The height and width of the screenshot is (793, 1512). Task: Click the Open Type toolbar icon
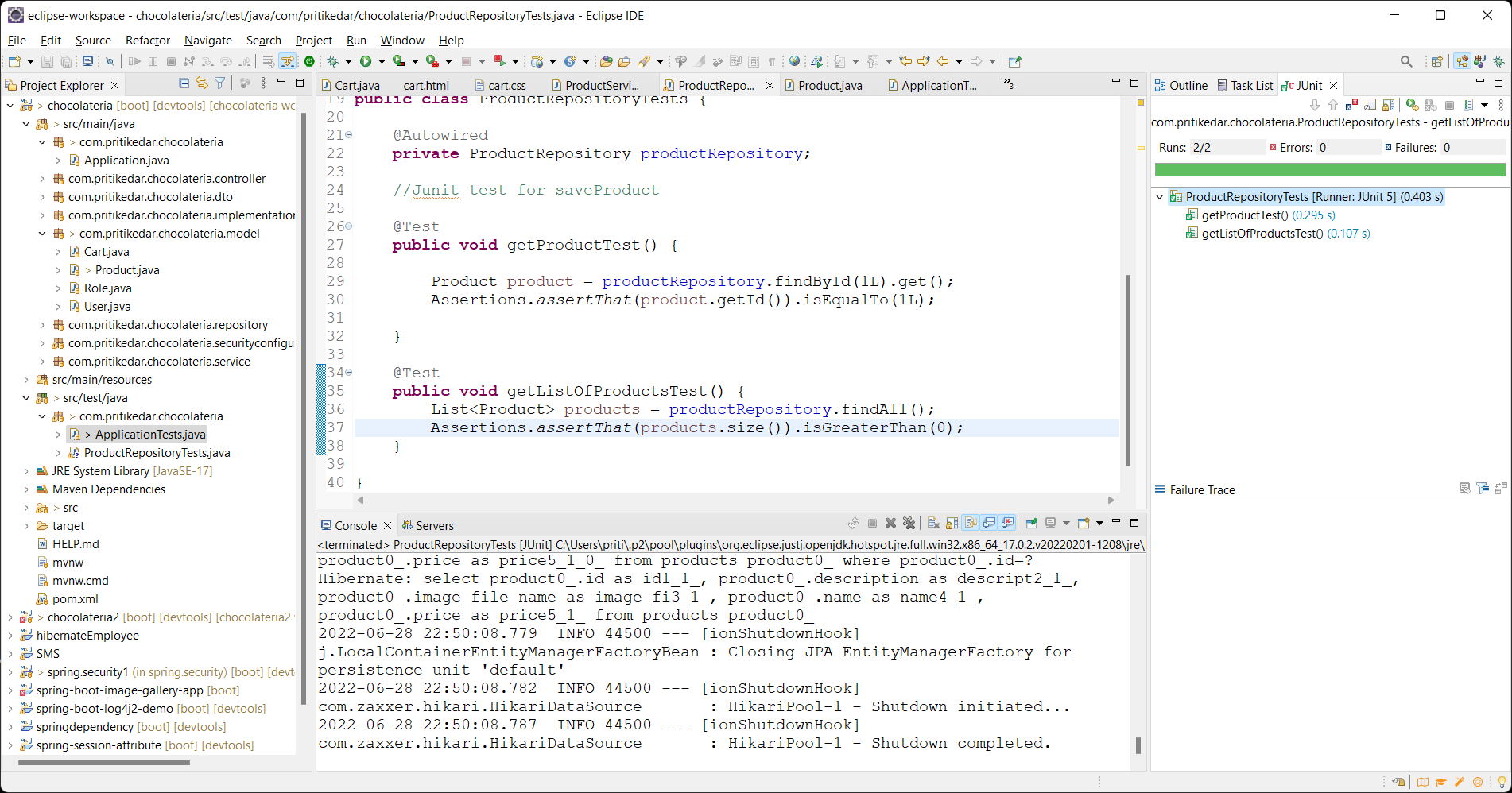point(607,61)
